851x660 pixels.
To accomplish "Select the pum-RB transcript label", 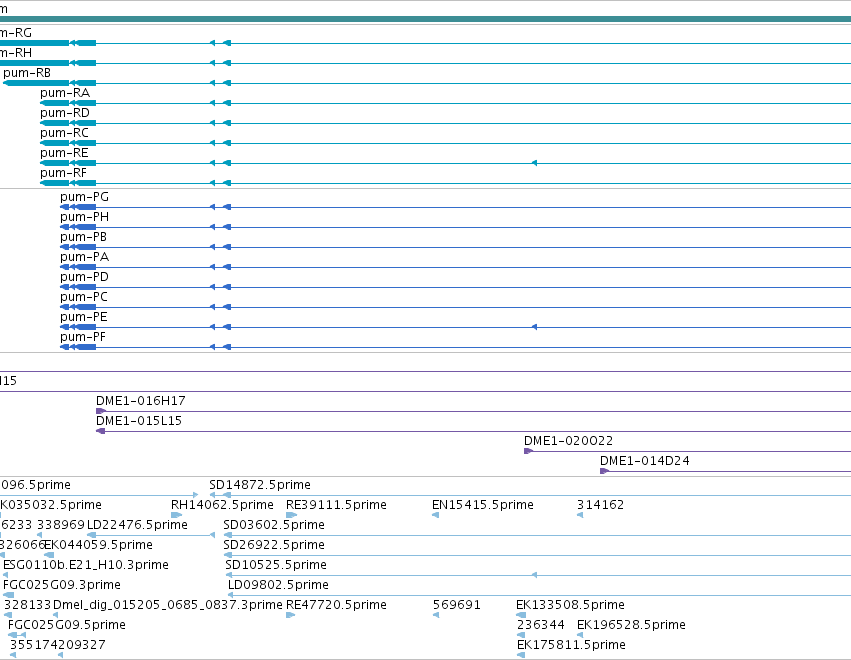I will (27, 73).
